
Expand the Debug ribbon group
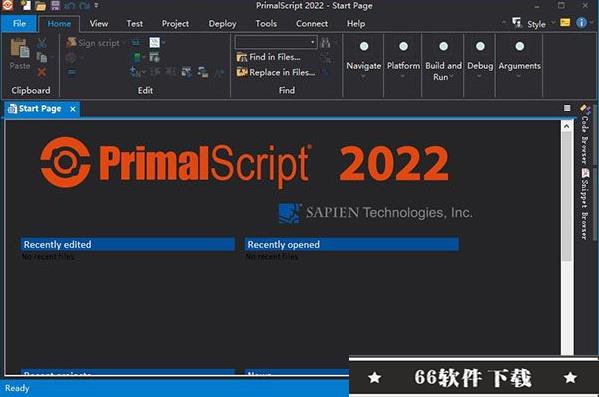(x=480, y=61)
